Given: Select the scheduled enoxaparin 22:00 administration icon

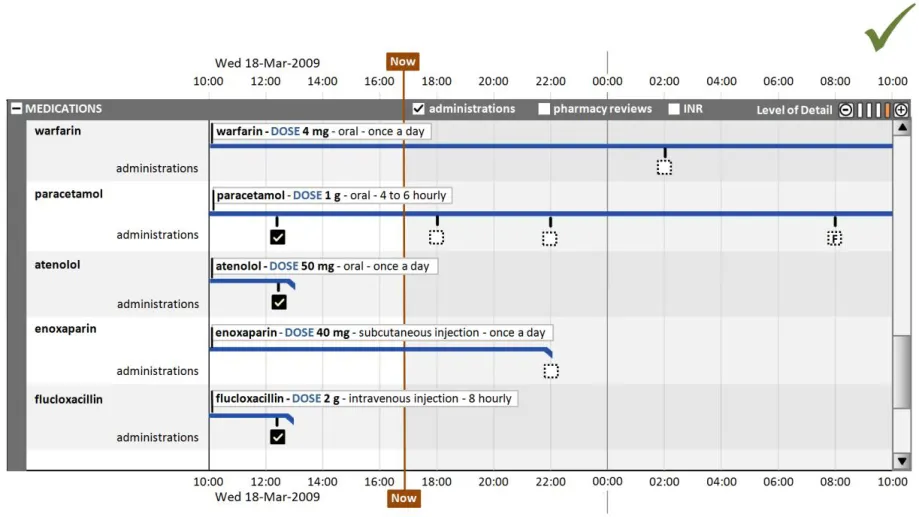Looking at the screenshot, I should pos(551,371).
